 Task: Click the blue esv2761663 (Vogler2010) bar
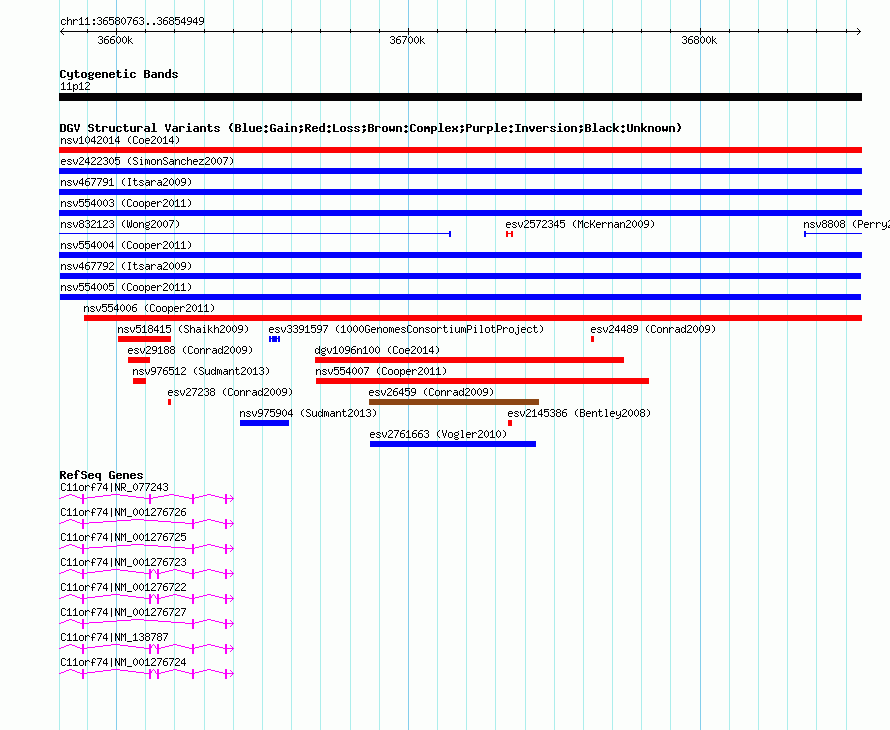pos(453,444)
